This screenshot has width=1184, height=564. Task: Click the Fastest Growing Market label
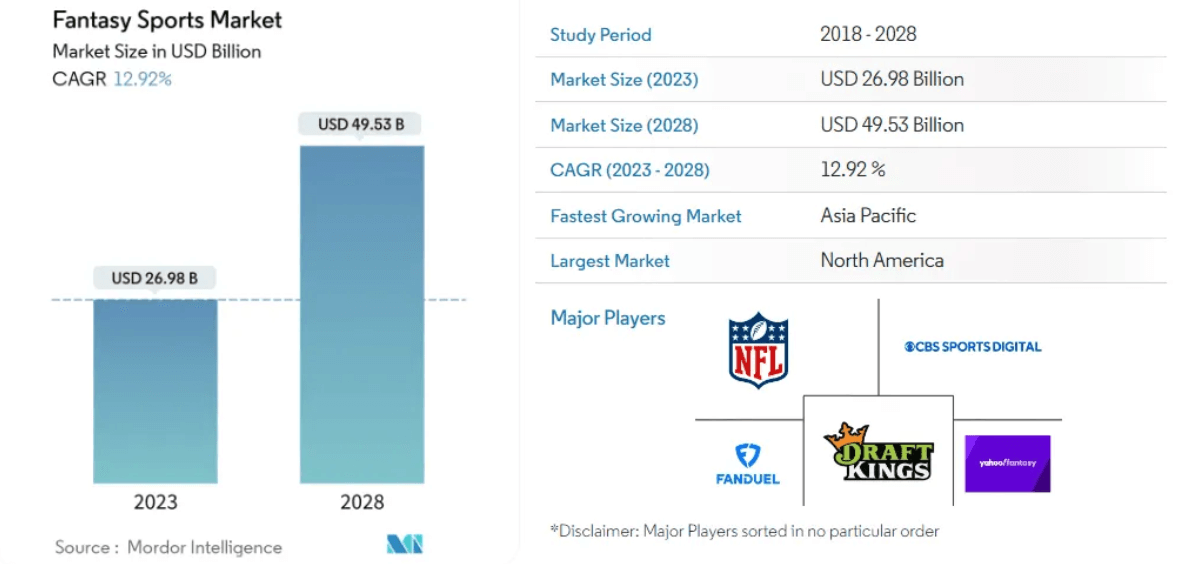click(646, 216)
